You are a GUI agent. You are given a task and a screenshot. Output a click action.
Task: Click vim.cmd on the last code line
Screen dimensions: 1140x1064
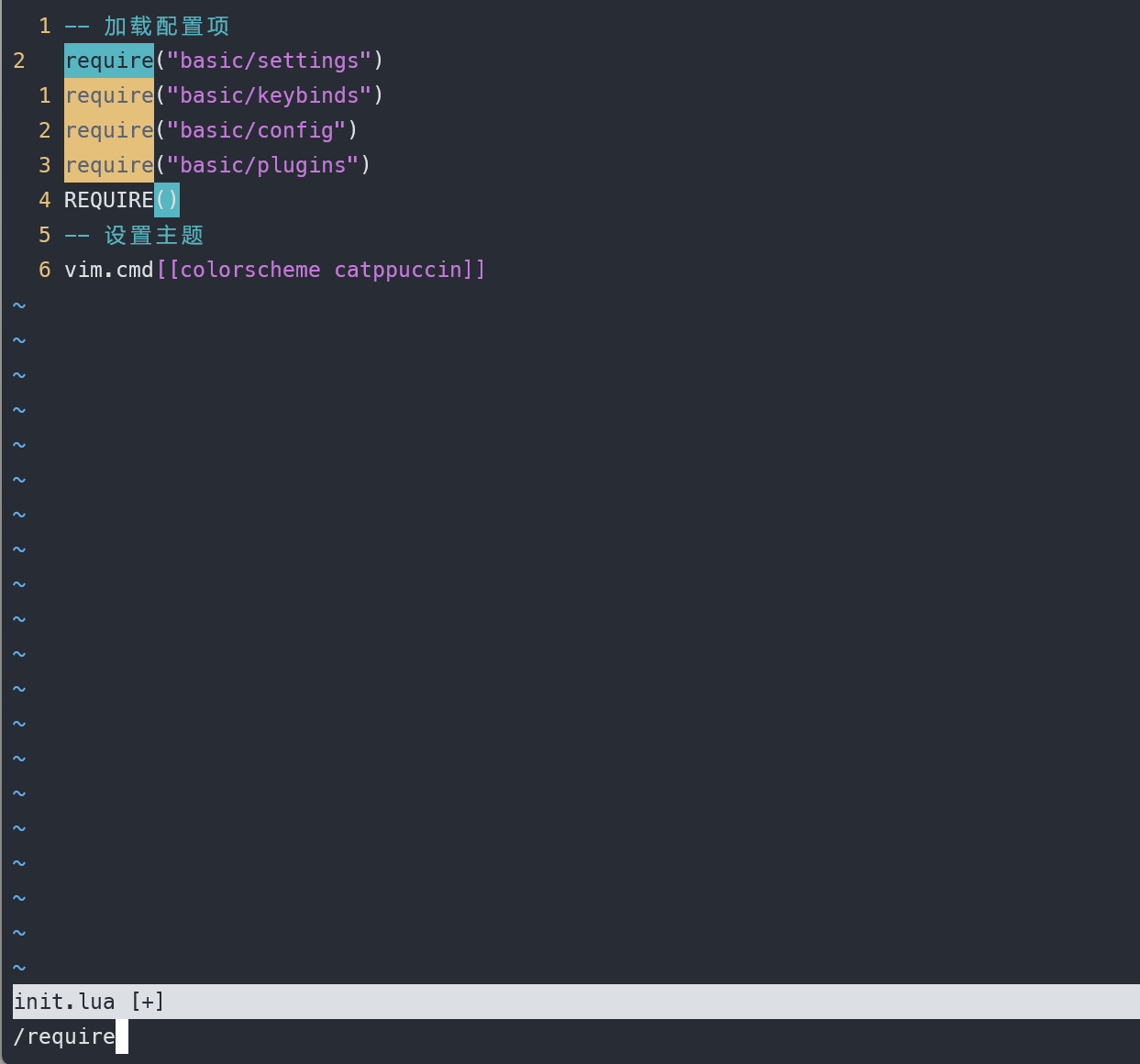[109, 270]
